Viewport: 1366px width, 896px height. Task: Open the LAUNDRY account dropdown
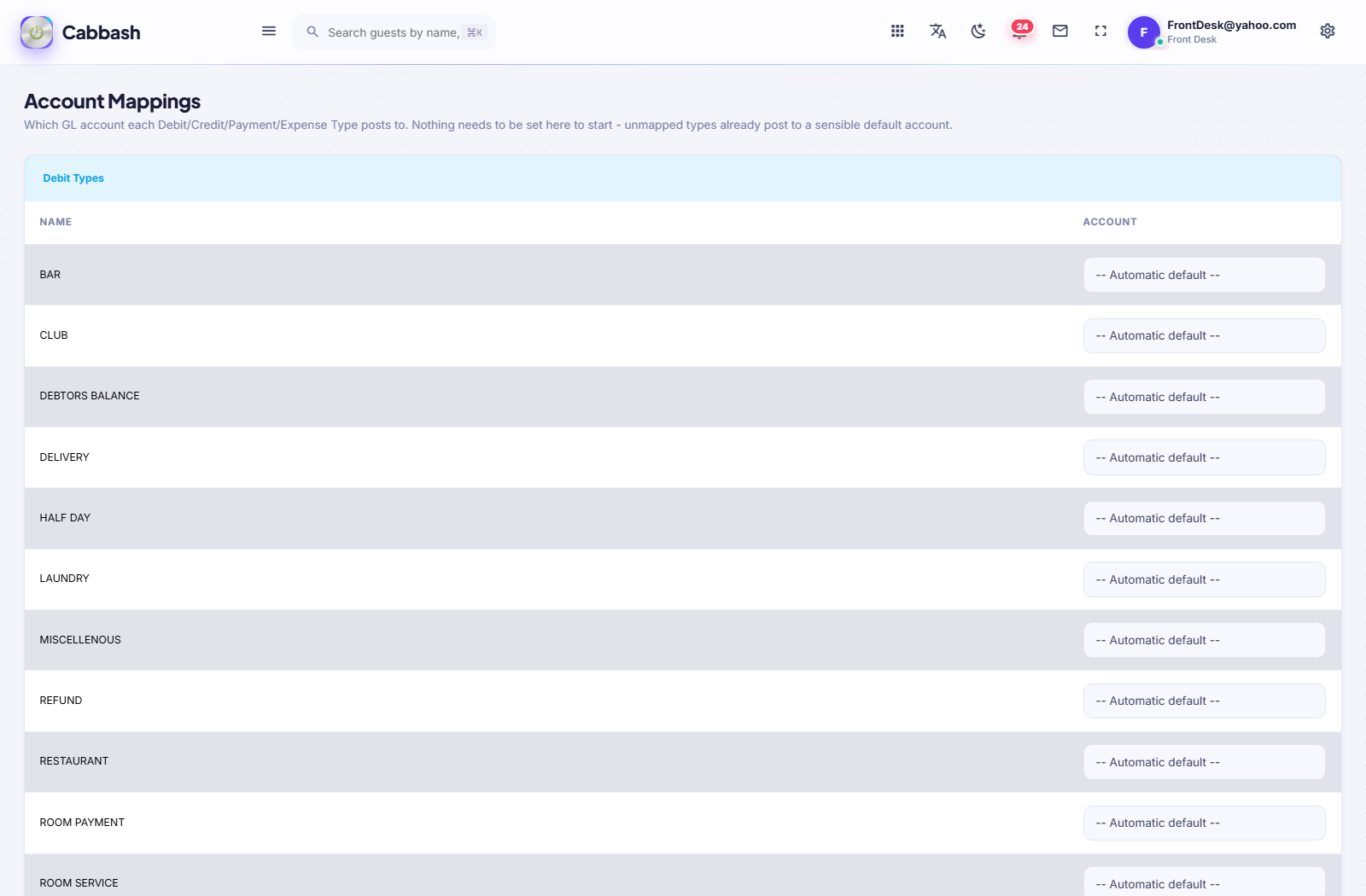pos(1204,579)
